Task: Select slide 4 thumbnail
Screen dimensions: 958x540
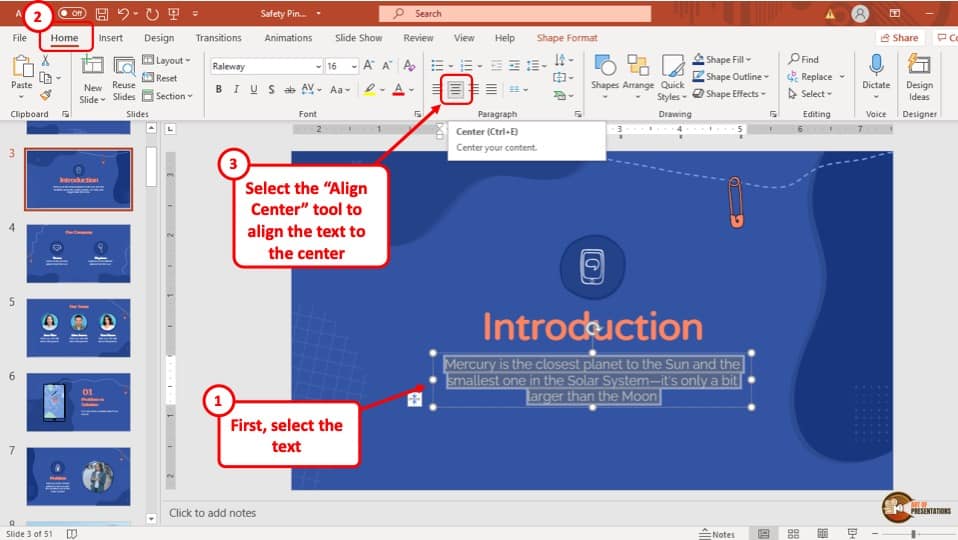Action: pos(78,254)
